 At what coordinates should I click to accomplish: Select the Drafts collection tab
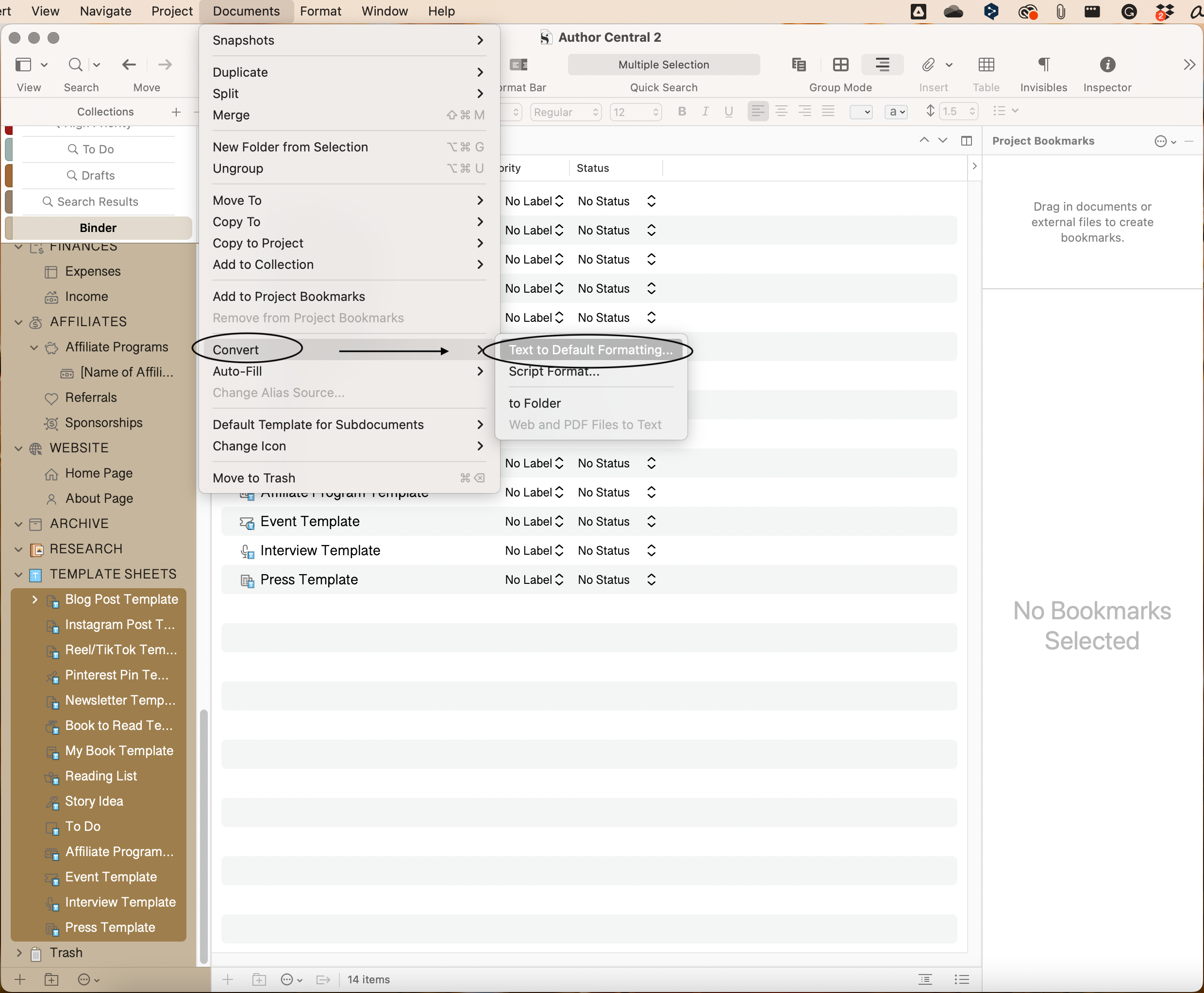(x=97, y=176)
